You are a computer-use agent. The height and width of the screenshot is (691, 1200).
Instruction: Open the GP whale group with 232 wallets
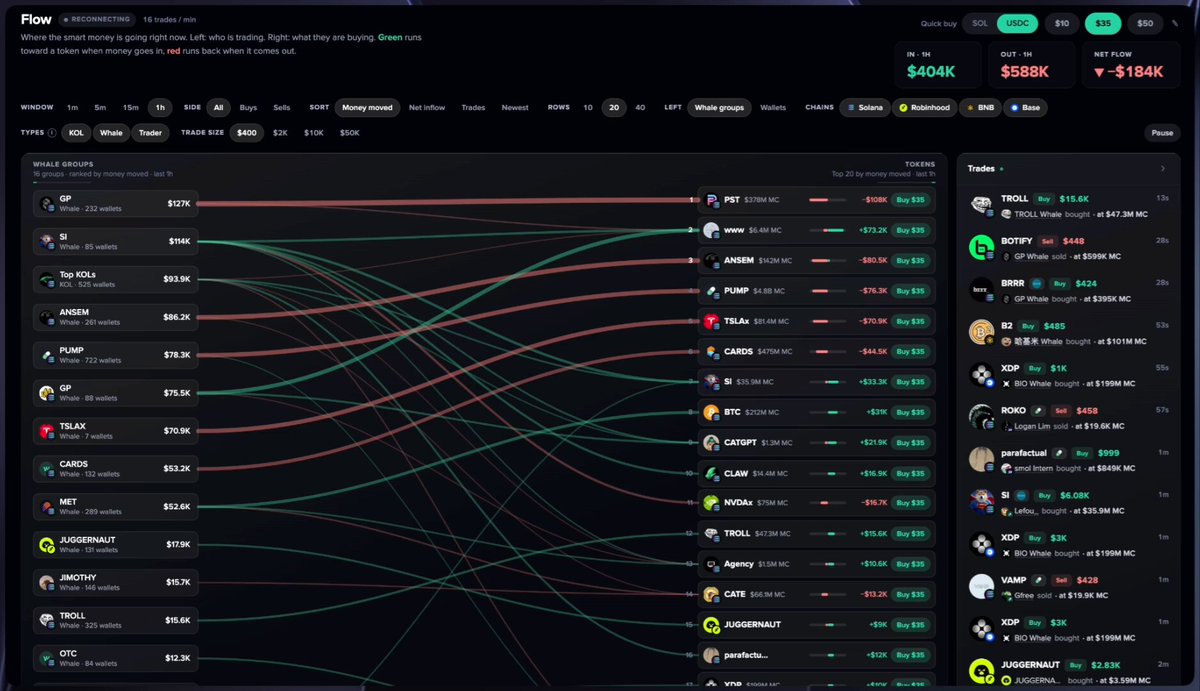click(115, 203)
